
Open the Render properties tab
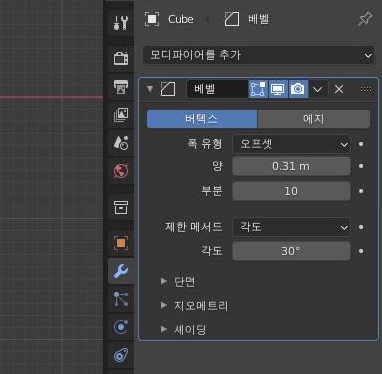121,58
